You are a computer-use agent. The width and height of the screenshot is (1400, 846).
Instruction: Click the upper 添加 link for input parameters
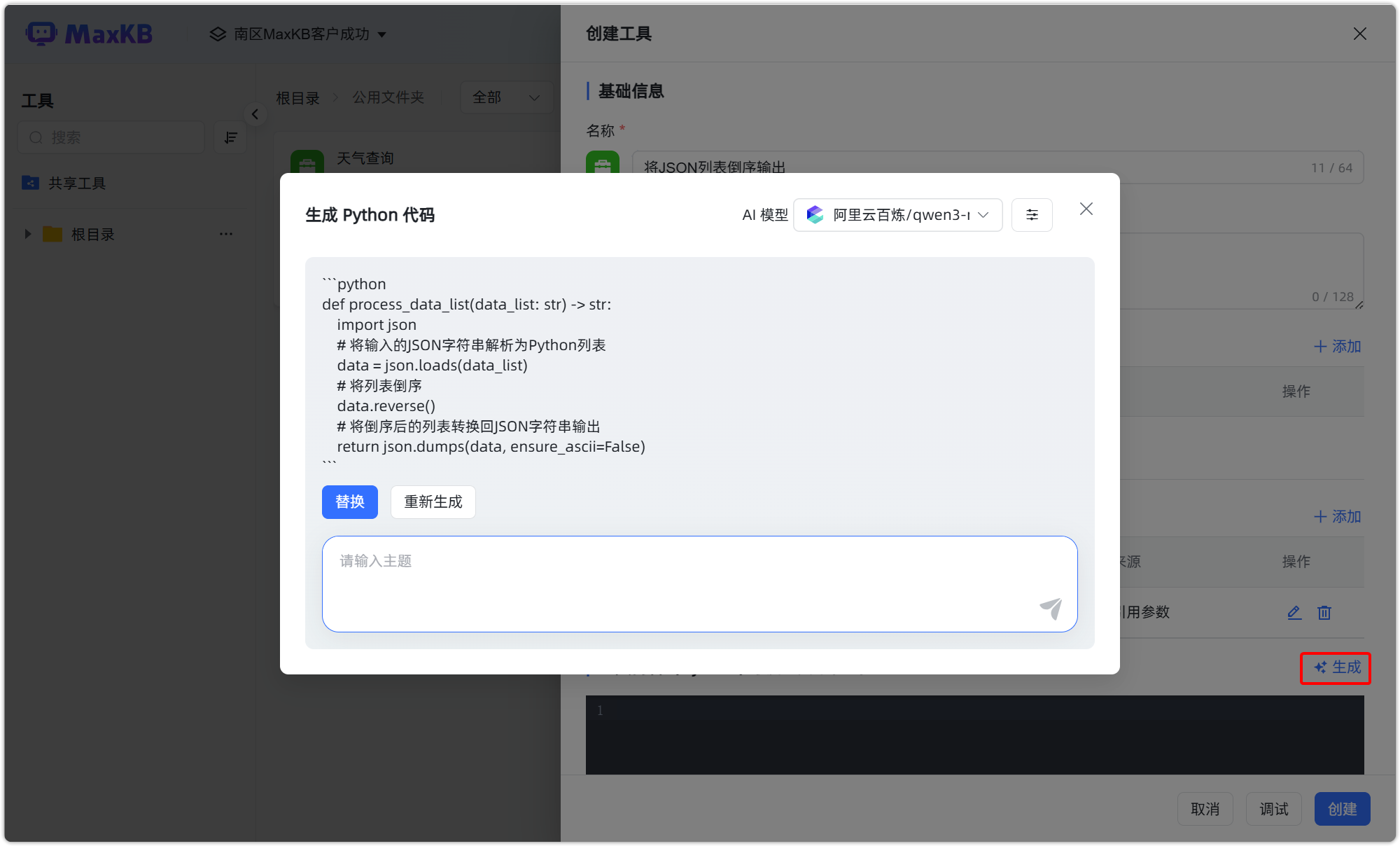coord(1337,347)
